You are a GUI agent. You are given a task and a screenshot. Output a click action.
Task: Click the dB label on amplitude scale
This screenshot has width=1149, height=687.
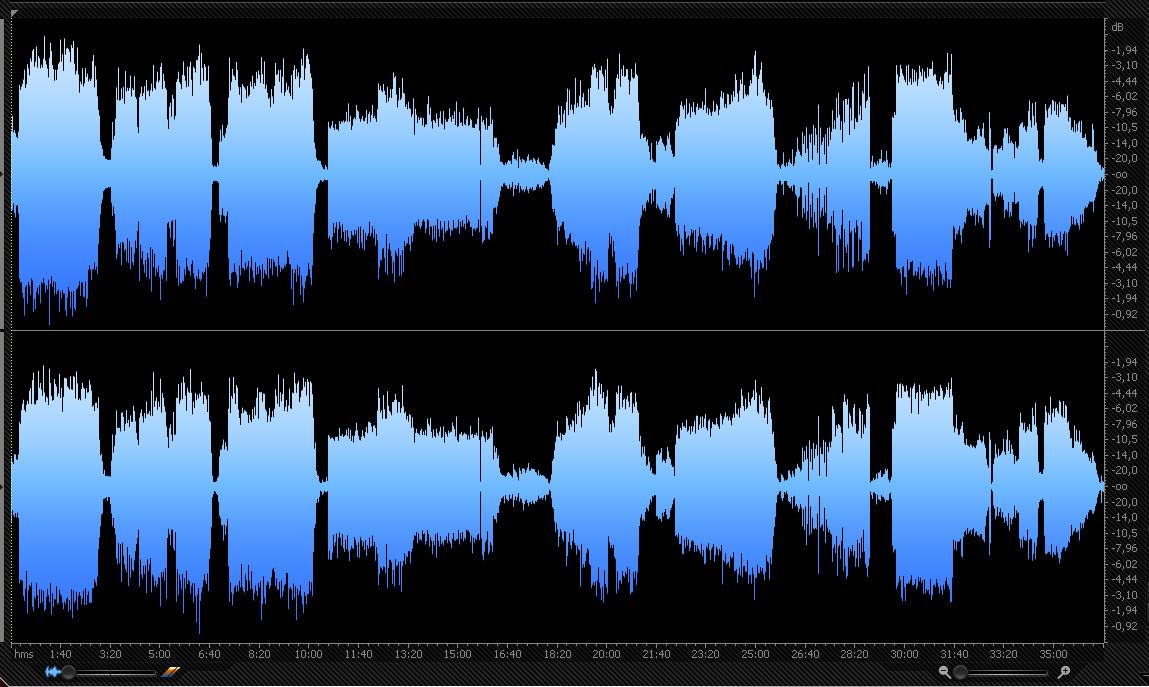click(x=1117, y=27)
